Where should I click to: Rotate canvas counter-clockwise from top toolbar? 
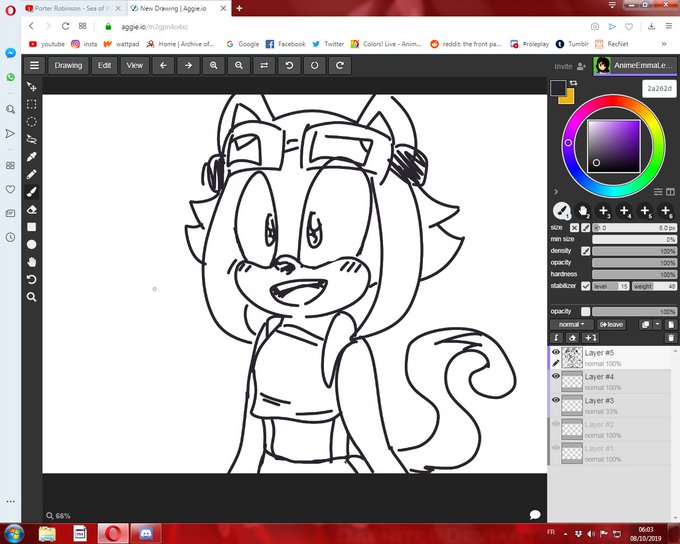[x=289, y=66]
